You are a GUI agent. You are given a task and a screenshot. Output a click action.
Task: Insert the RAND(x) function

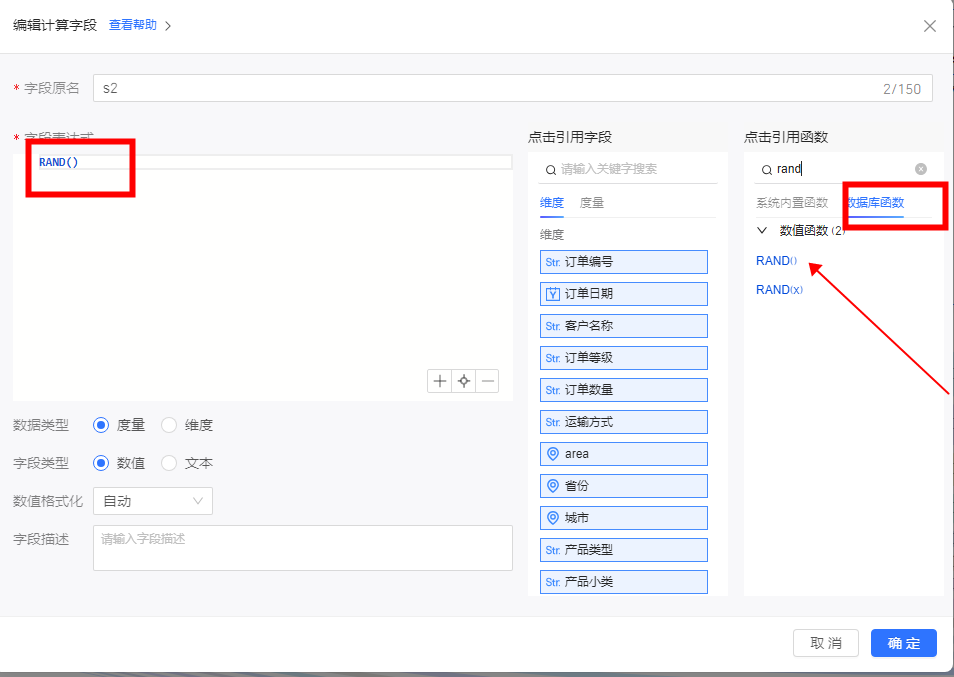tap(779, 289)
